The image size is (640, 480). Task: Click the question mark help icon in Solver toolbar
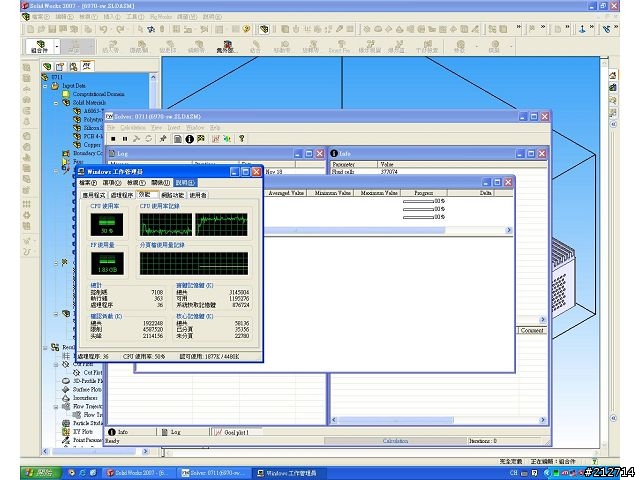pyautogui.click(x=242, y=139)
